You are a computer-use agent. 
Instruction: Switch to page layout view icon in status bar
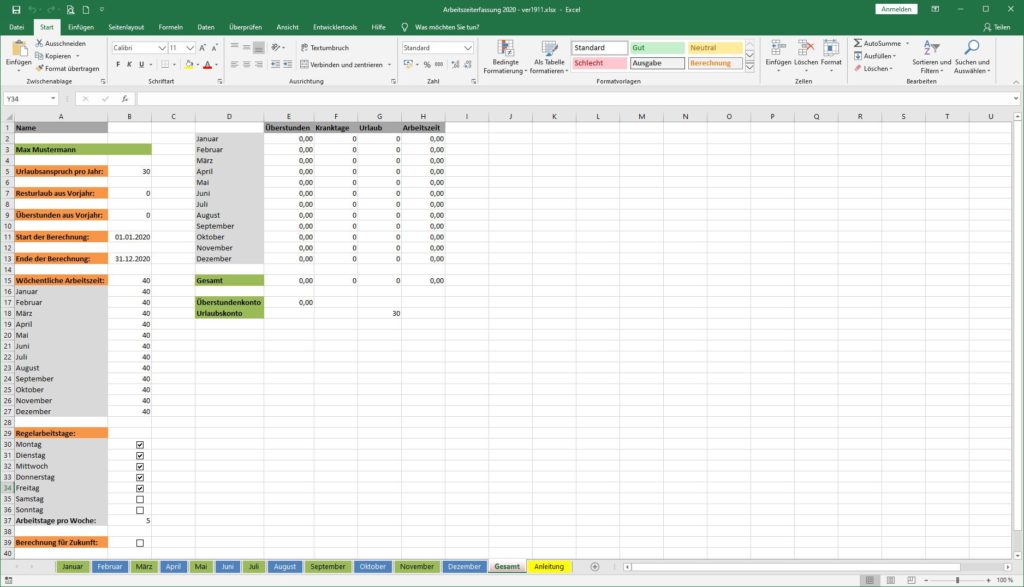click(x=890, y=580)
